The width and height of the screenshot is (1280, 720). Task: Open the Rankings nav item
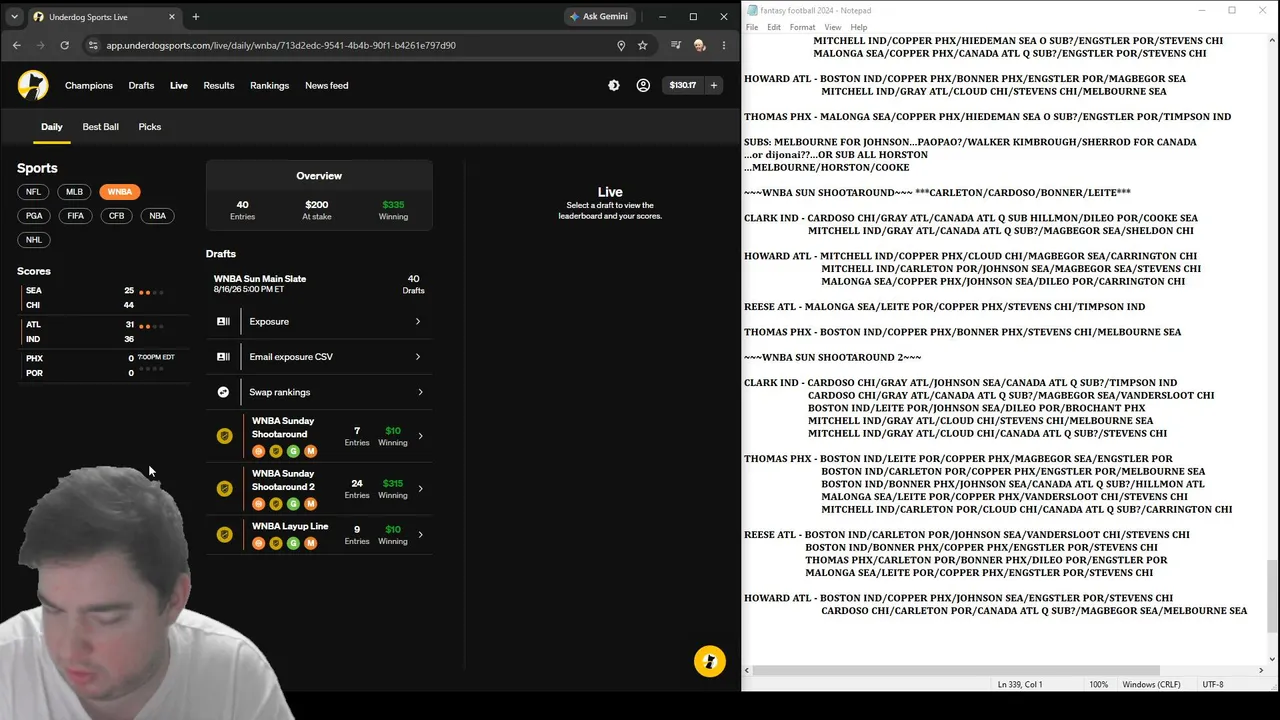269,86
